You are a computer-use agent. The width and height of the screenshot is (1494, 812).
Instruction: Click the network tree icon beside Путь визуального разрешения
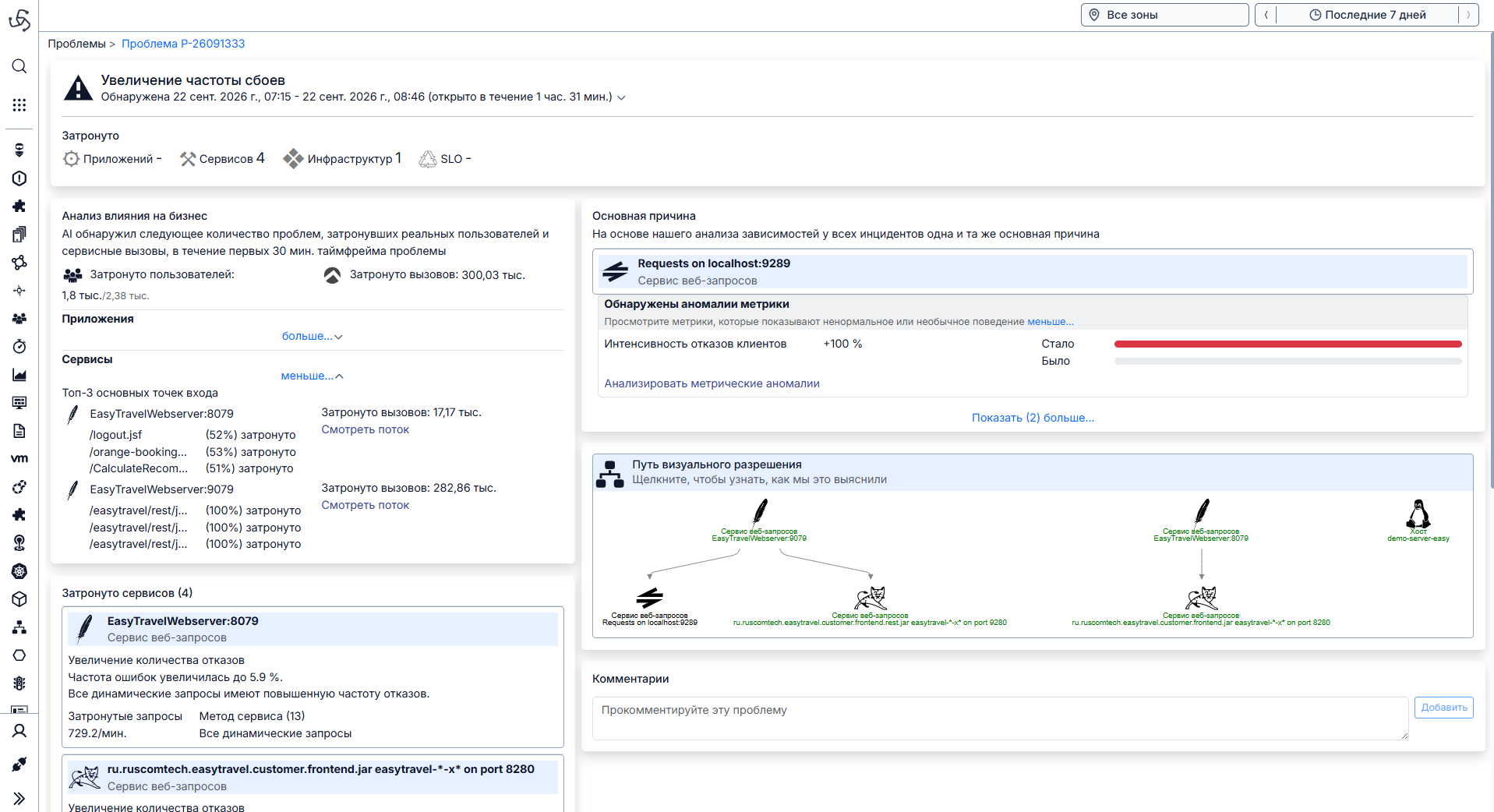coord(609,474)
